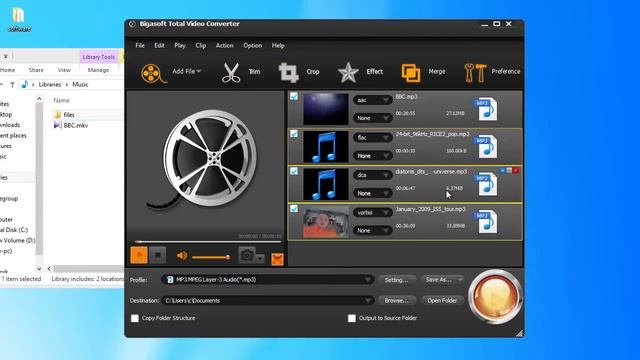The height and width of the screenshot is (360, 640).
Task: Click the BBC.mp3 video thumbnail
Action: [x=326, y=109]
